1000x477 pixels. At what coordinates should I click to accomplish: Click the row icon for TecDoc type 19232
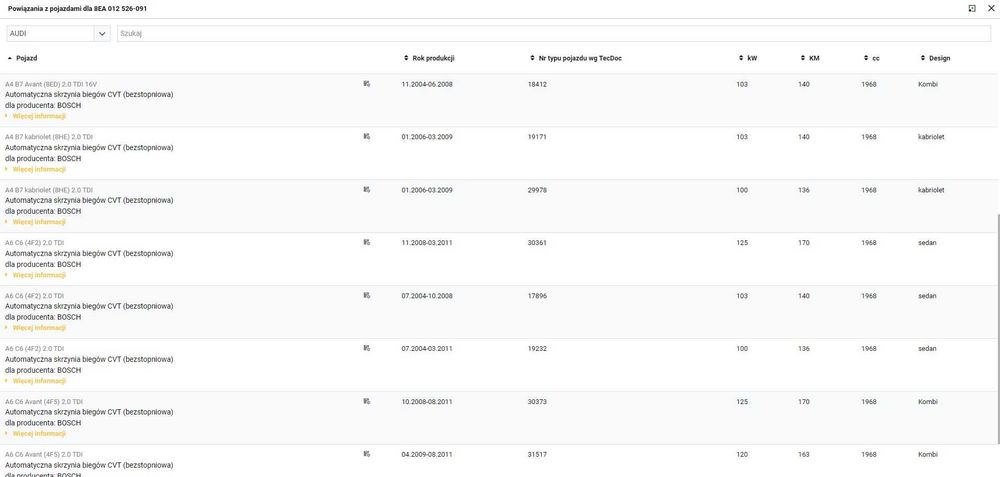(367, 349)
